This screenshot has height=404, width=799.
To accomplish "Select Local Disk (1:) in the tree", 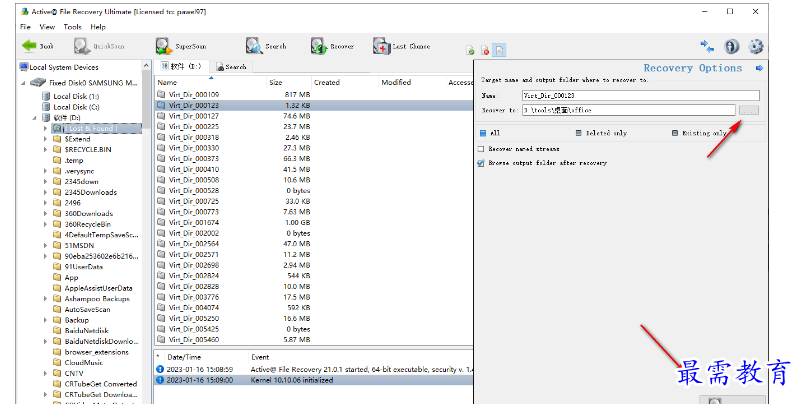I will [76, 96].
